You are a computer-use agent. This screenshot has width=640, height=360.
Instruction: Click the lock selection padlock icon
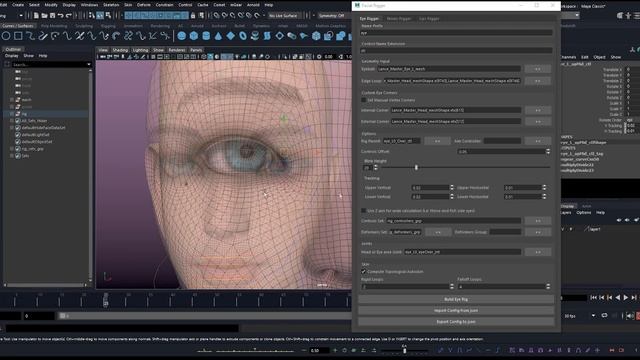[193, 16]
